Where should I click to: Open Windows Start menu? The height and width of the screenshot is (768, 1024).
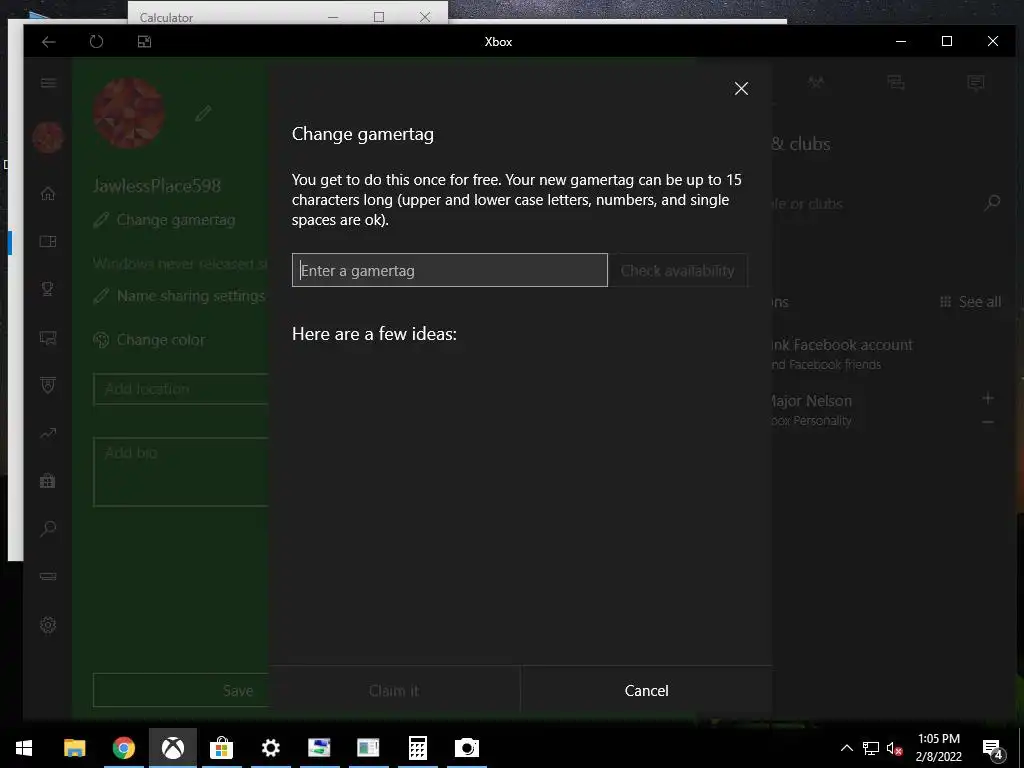24,748
